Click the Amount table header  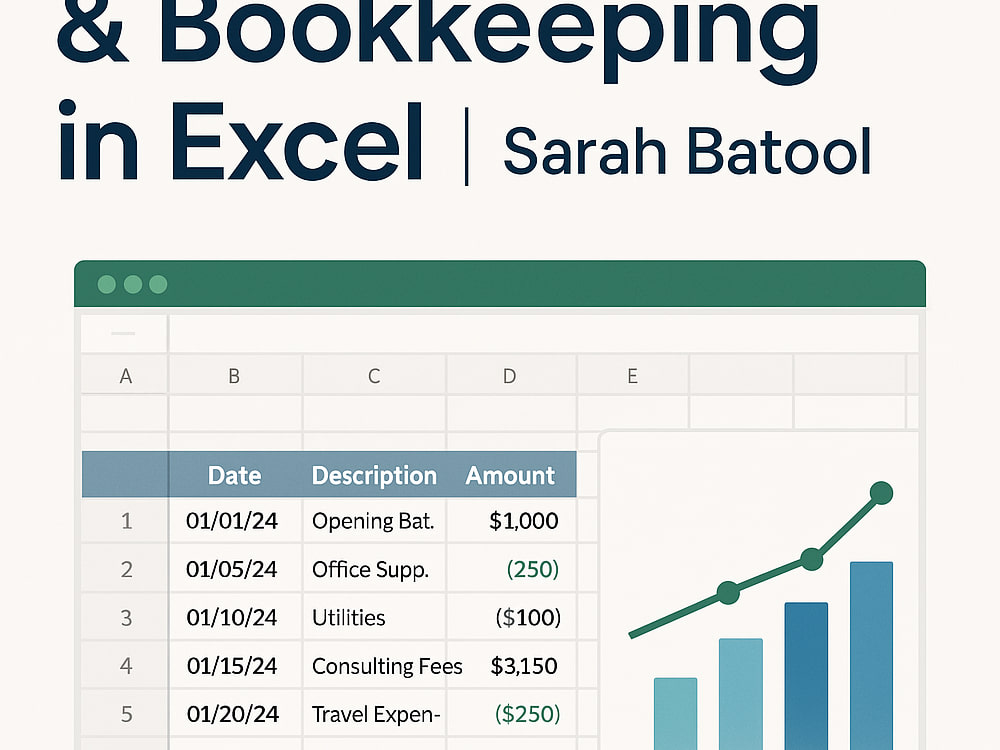coord(510,475)
